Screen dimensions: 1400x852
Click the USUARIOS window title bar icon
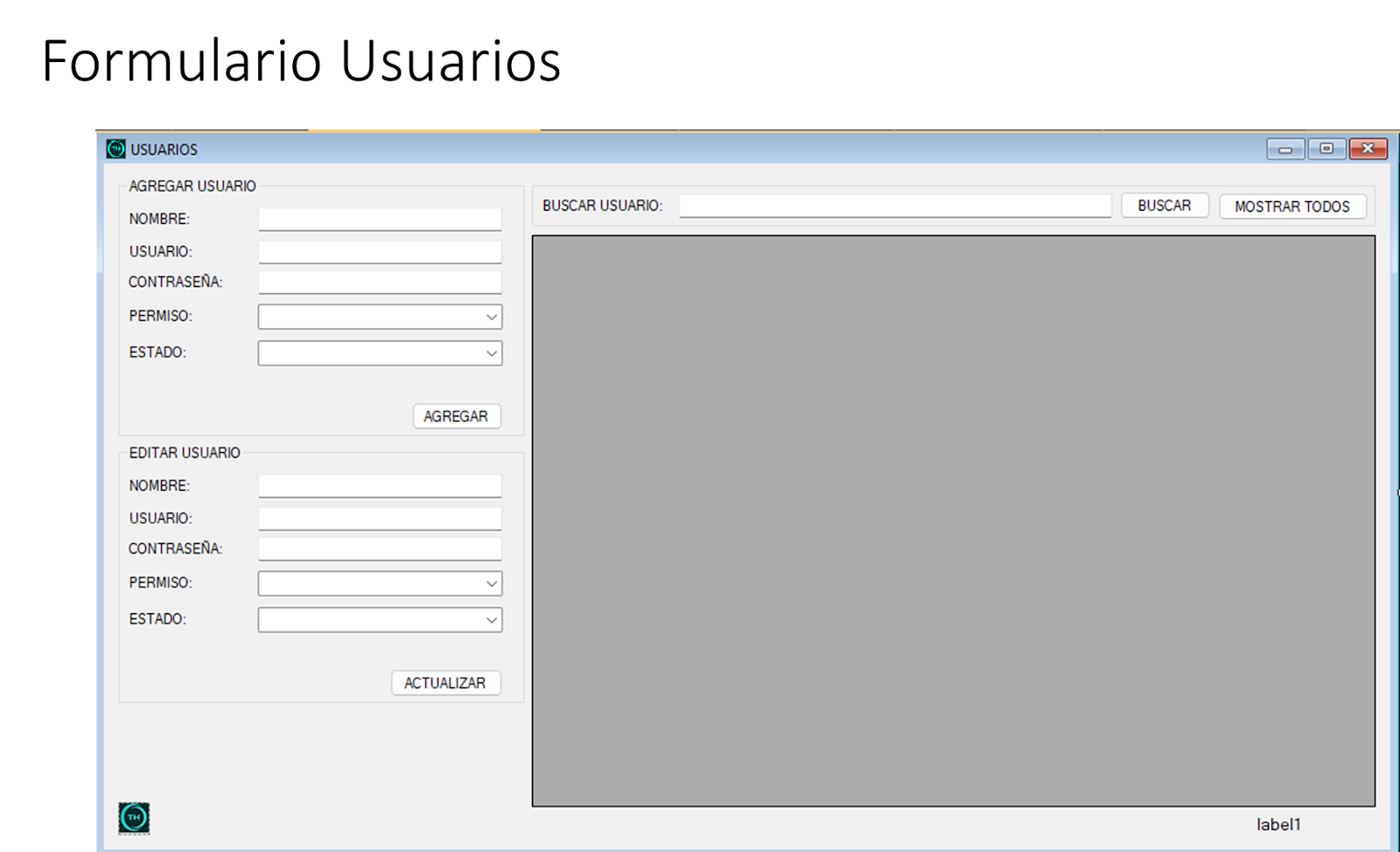[x=115, y=149]
